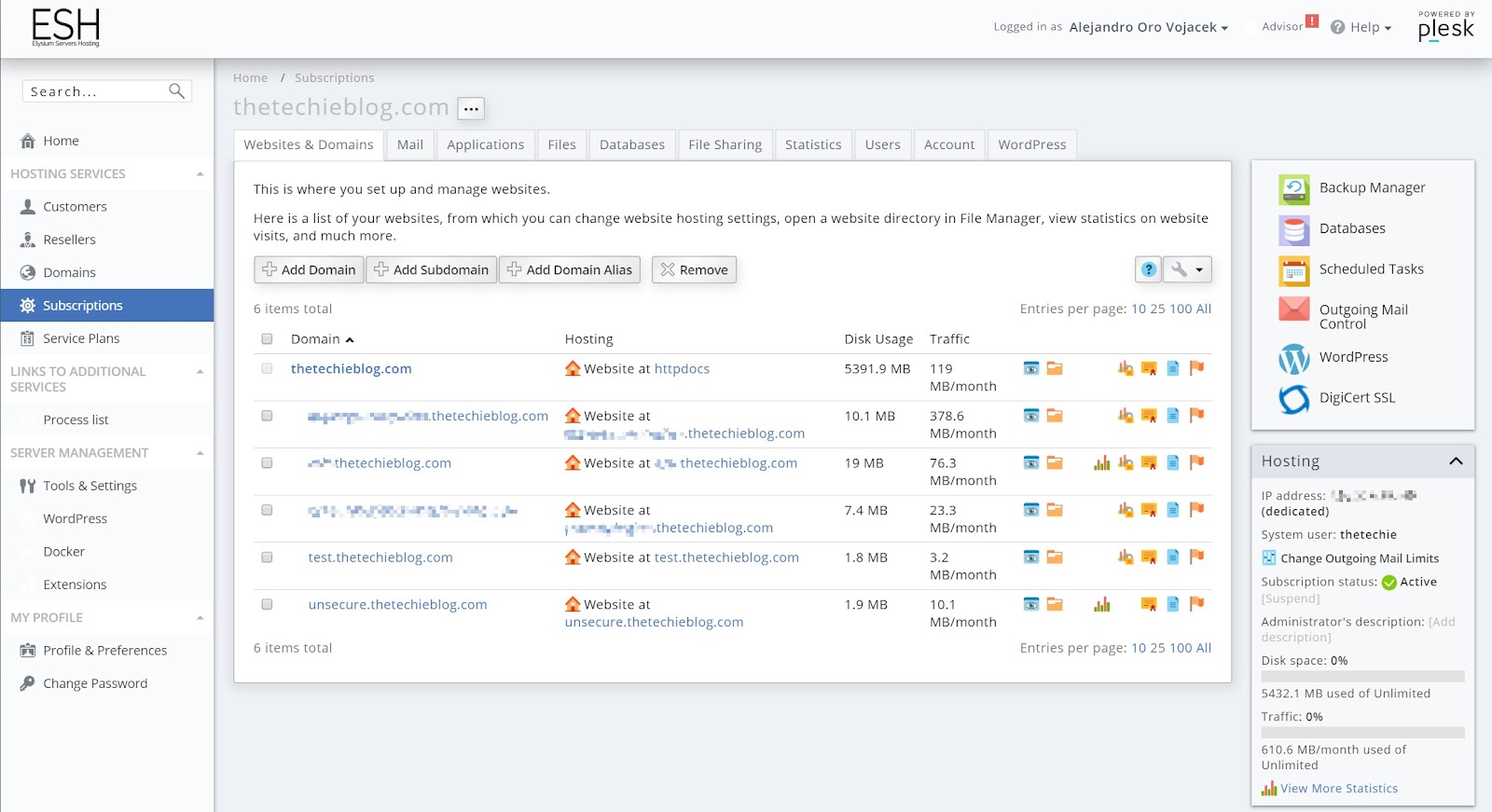Open site preview for unsecure.thetechieblog.com
This screenshot has width=1492, height=812.
(1031, 604)
